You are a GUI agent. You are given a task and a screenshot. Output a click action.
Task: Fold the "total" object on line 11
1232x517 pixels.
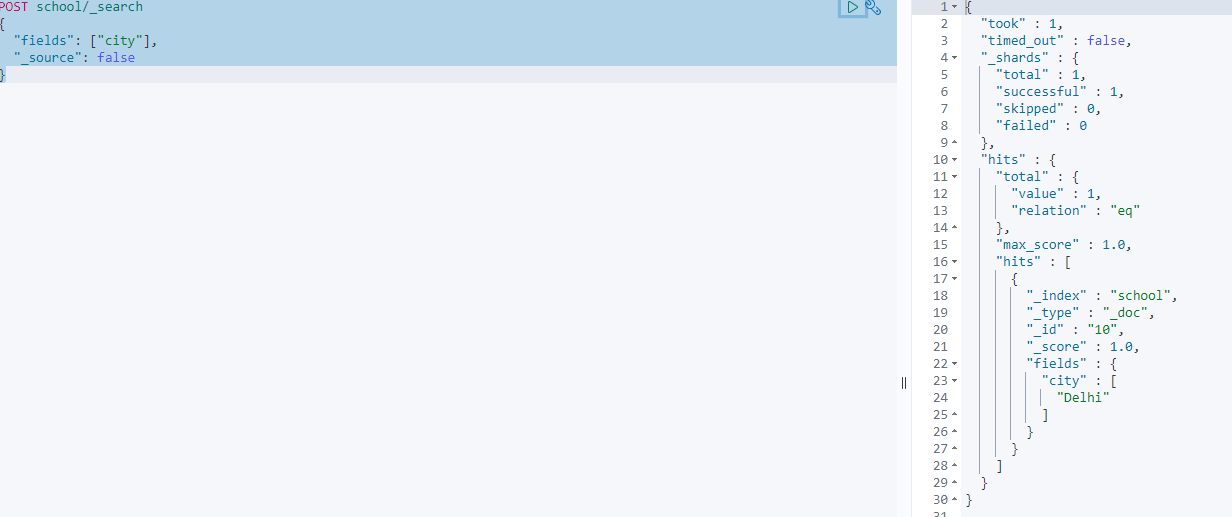click(x=955, y=177)
